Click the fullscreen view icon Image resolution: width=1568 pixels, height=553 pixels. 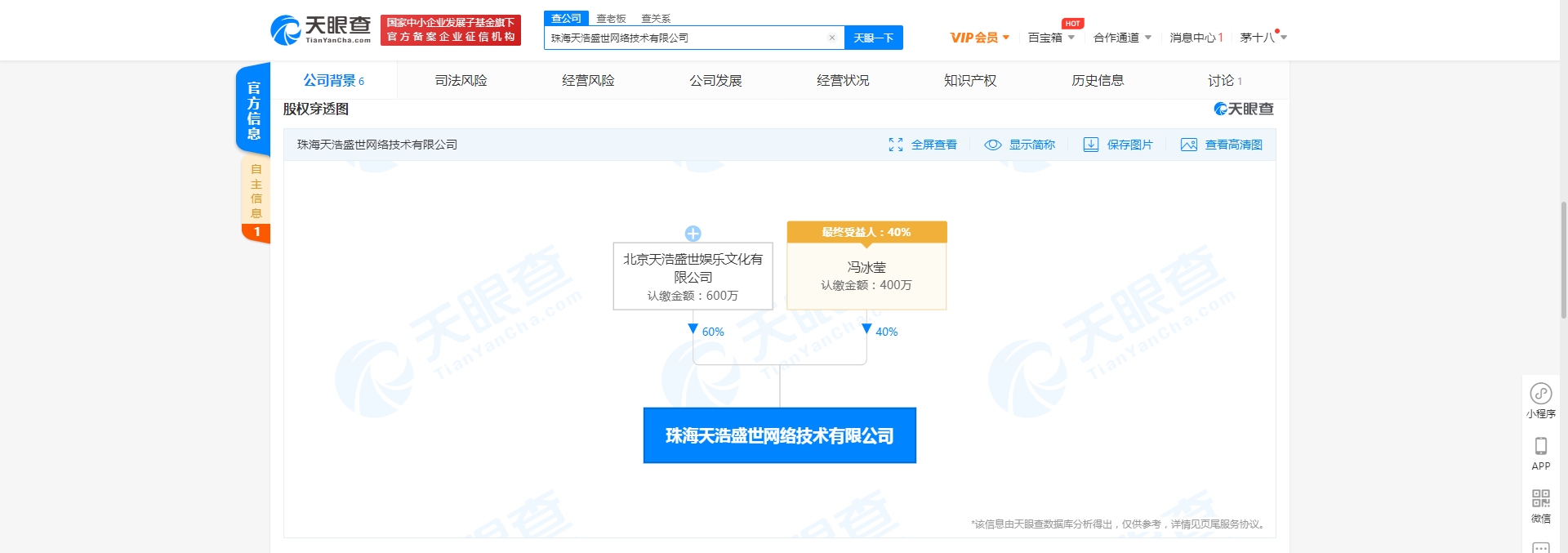[x=896, y=145]
